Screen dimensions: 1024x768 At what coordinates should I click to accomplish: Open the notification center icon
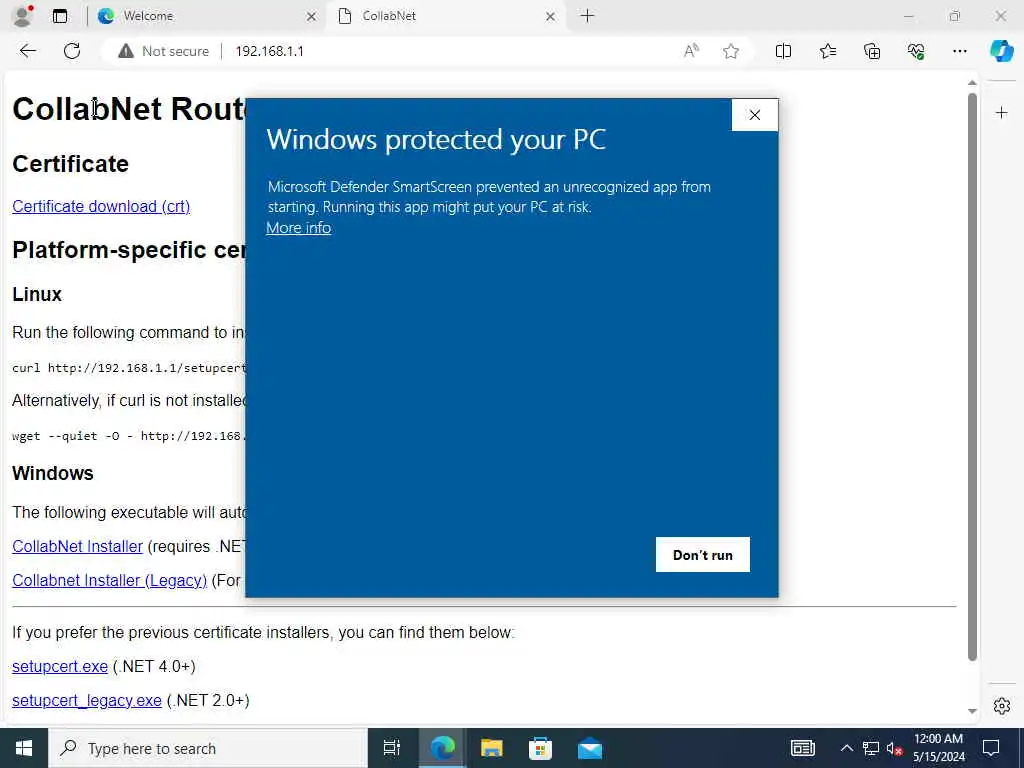[991, 748]
